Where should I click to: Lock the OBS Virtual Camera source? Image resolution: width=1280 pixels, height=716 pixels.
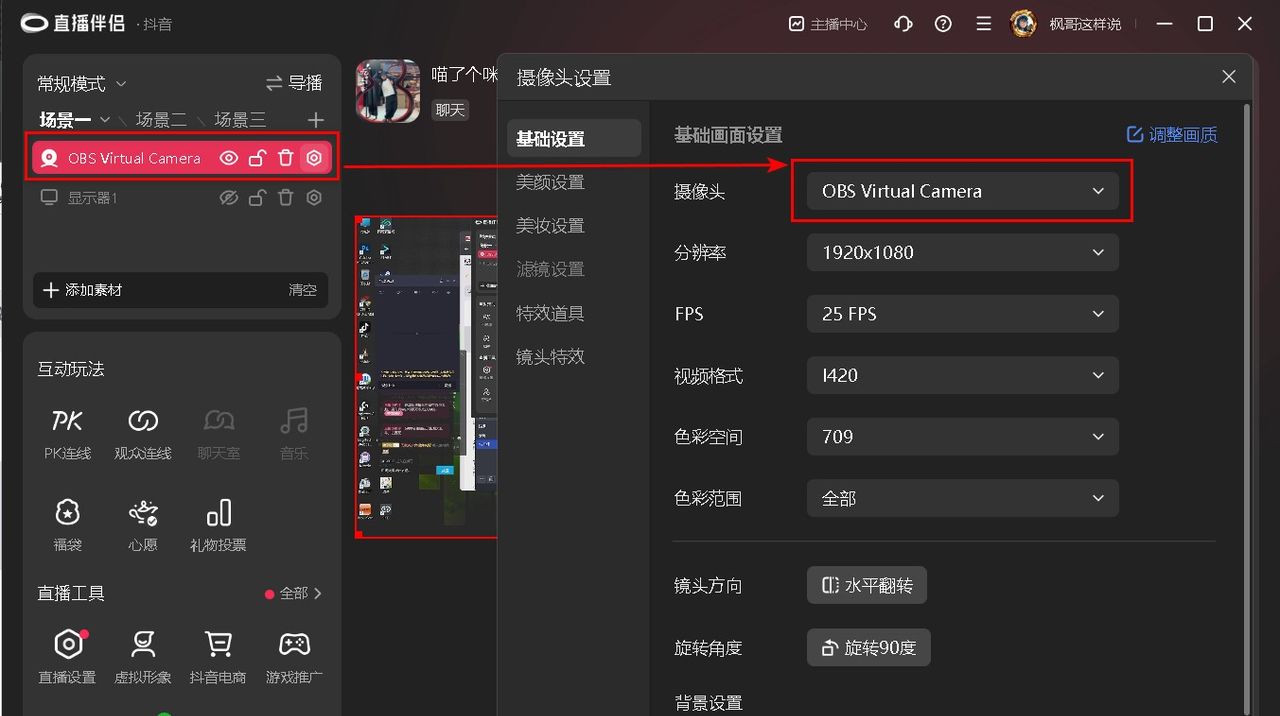tap(256, 157)
